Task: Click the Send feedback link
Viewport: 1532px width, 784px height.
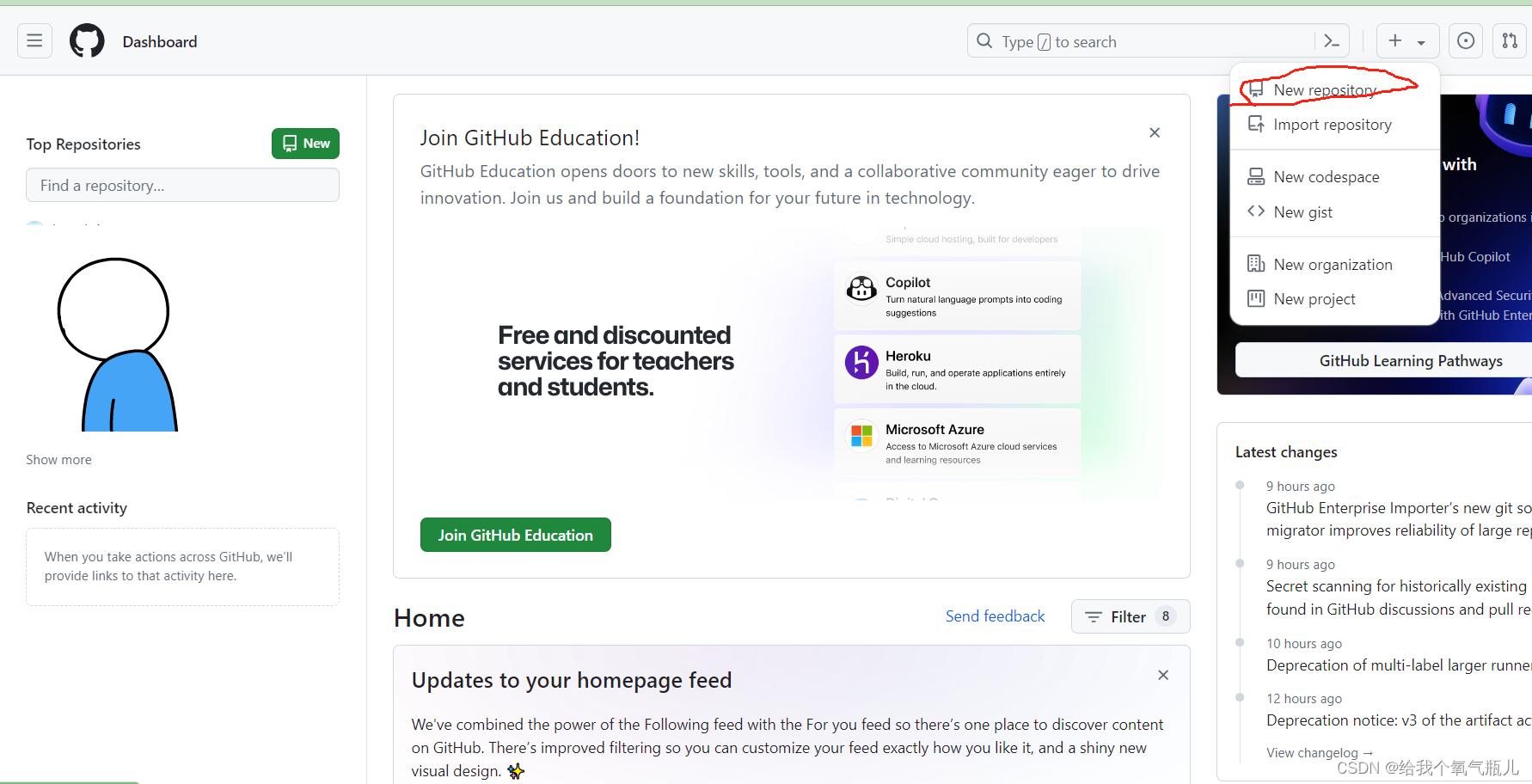Action: [995, 616]
